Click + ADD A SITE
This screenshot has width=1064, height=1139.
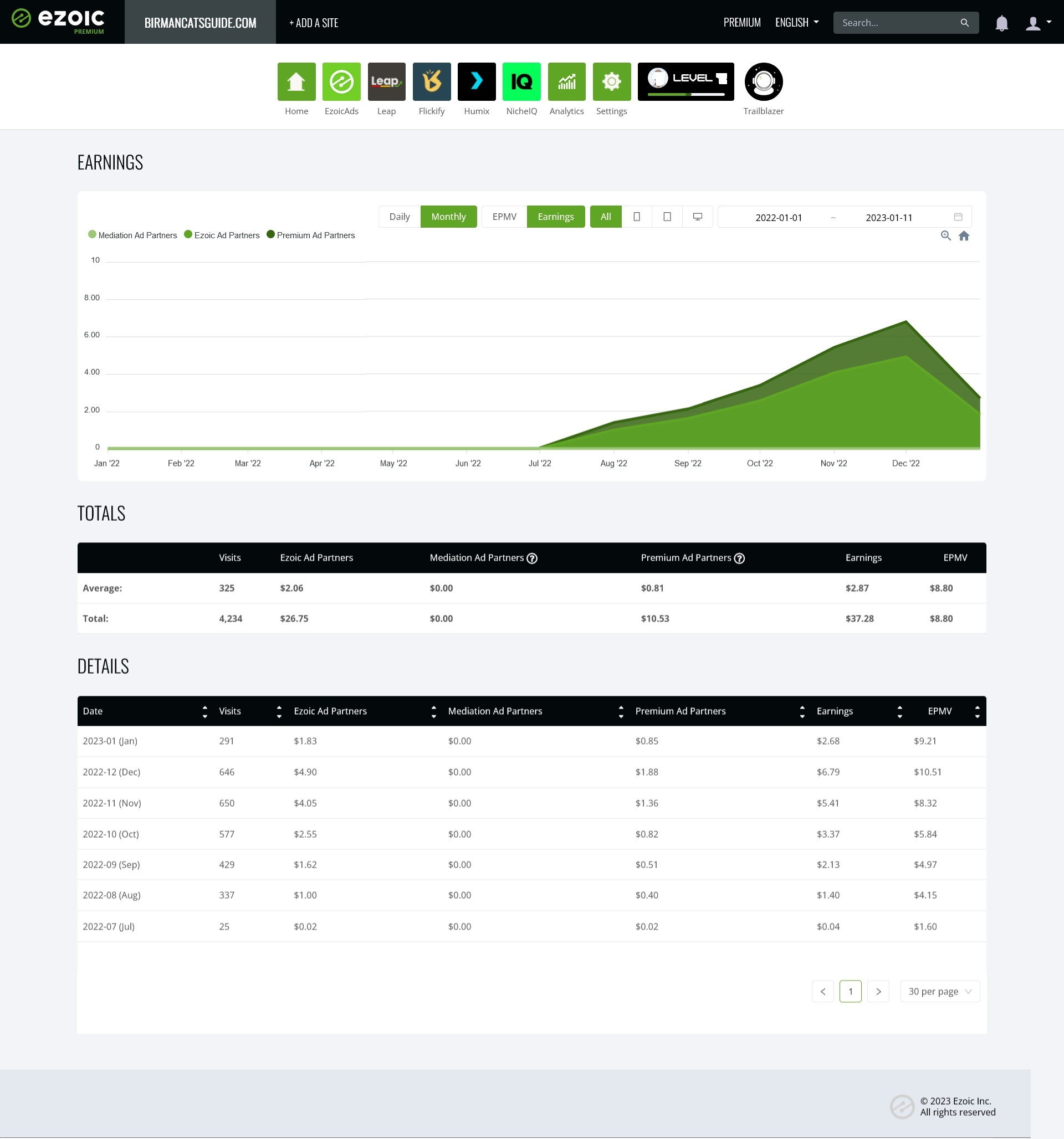point(314,23)
